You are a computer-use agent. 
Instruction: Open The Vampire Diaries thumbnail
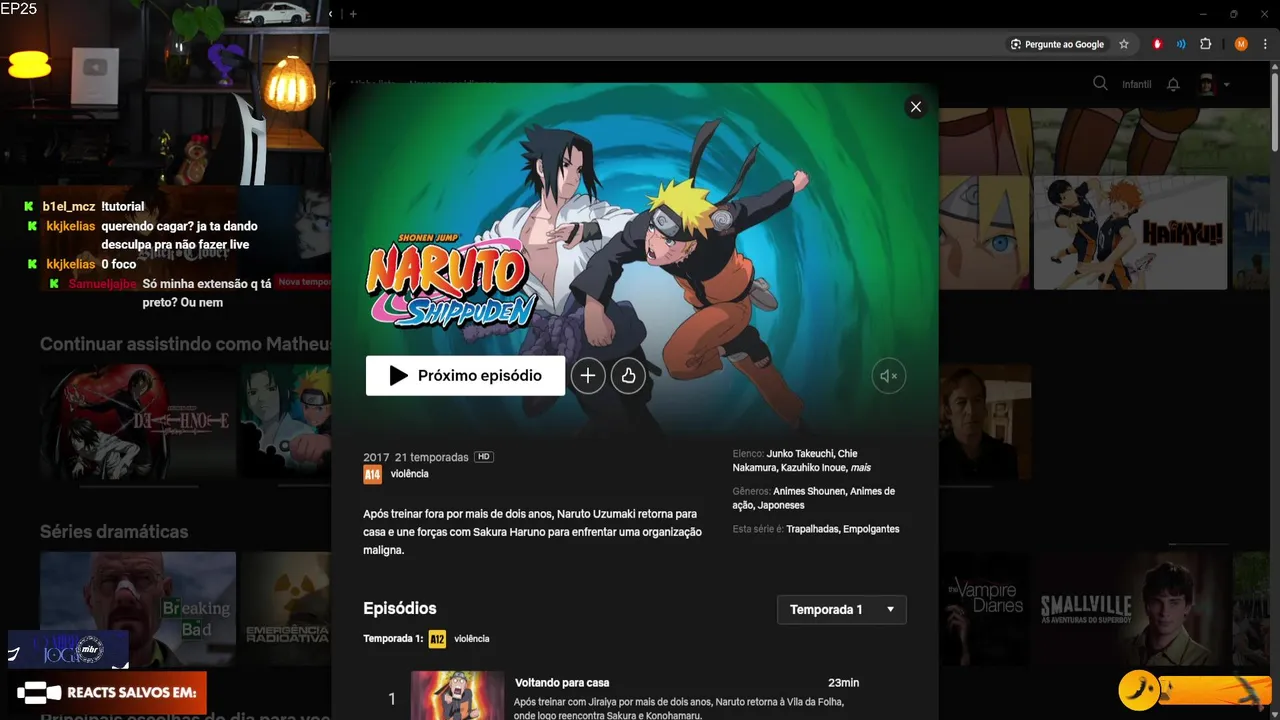tap(984, 609)
